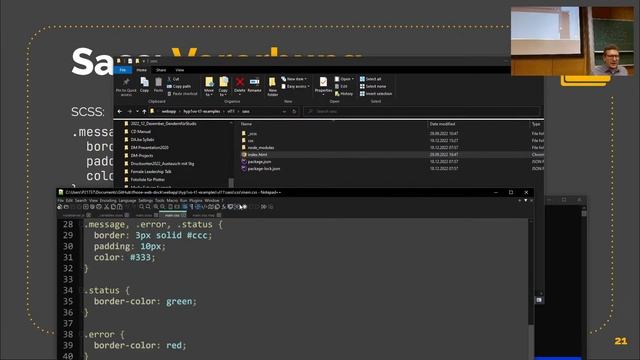
Task: Click History in the Explorer Open group
Action: pyautogui.click(x=344, y=93)
